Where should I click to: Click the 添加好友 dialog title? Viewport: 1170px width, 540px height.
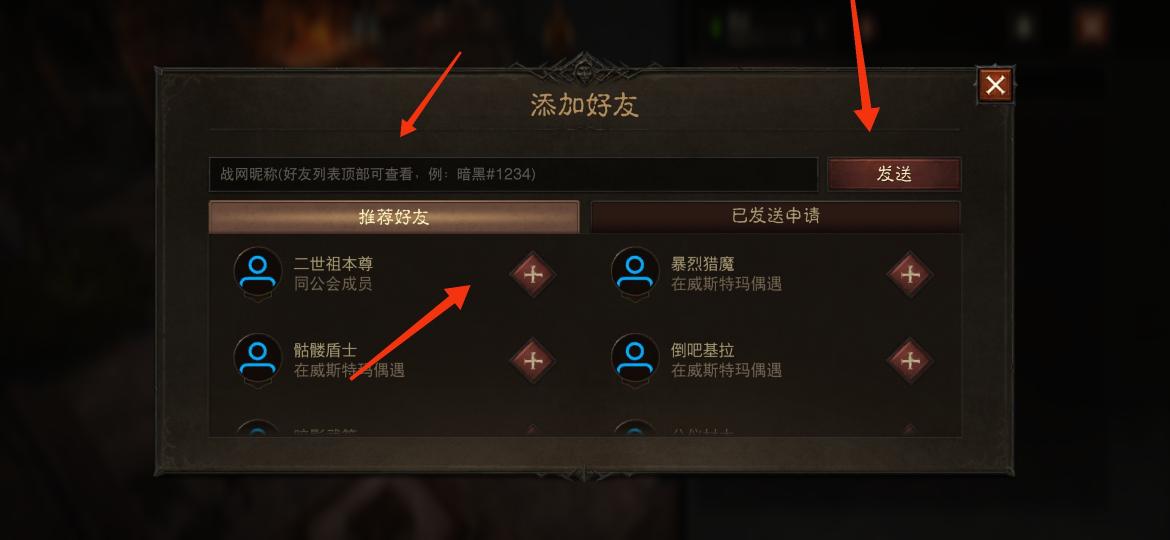pos(584,105)
